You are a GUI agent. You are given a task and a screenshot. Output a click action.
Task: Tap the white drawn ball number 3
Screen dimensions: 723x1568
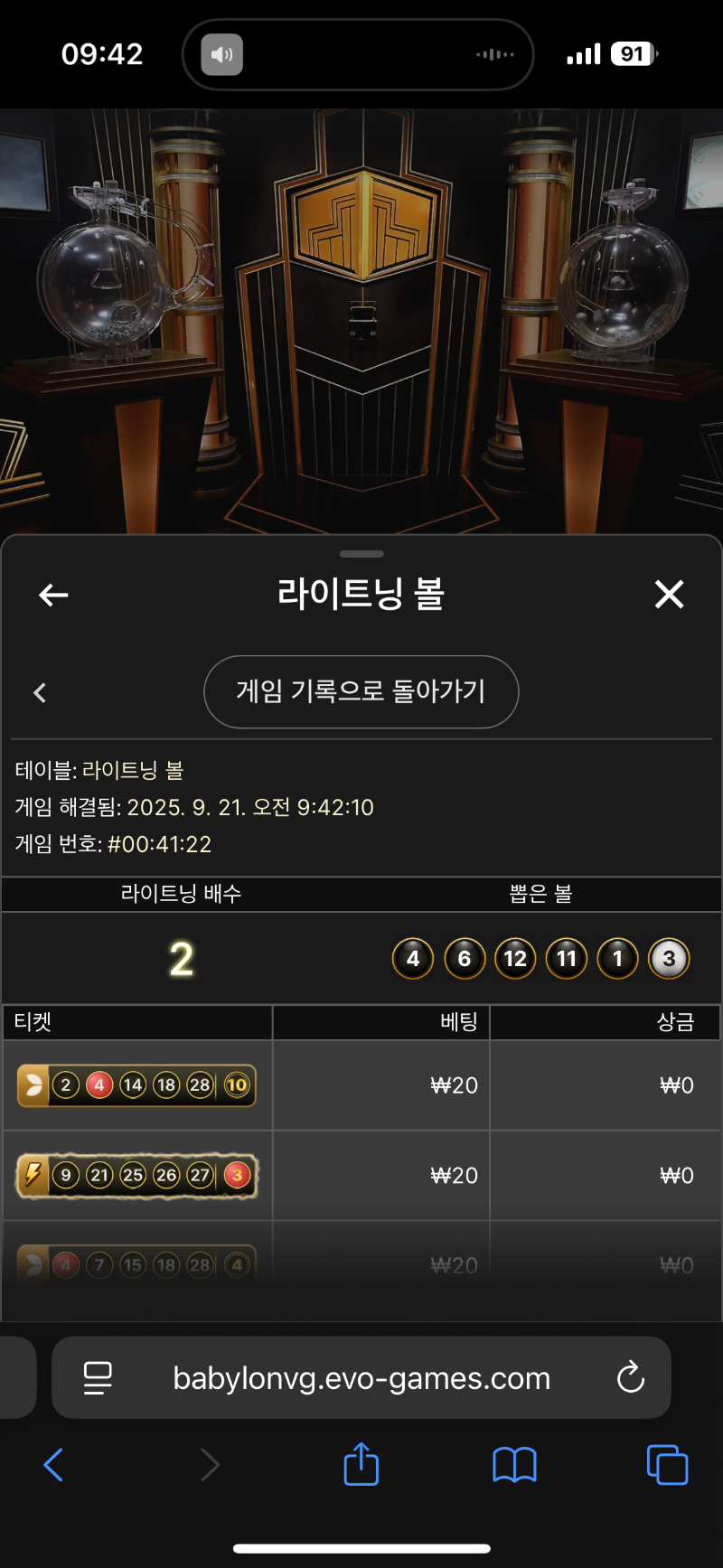(669, 959)
